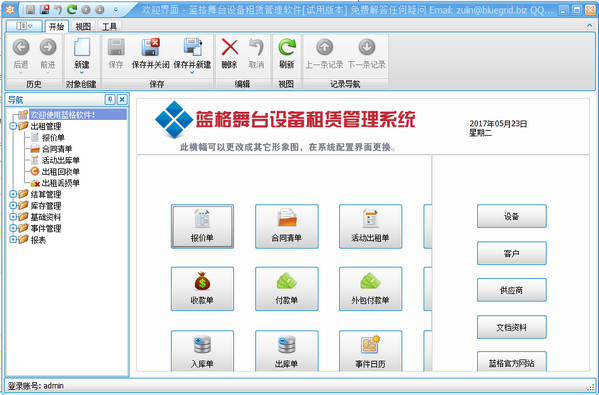Click the app logo icon in title bar

point(10,9)
